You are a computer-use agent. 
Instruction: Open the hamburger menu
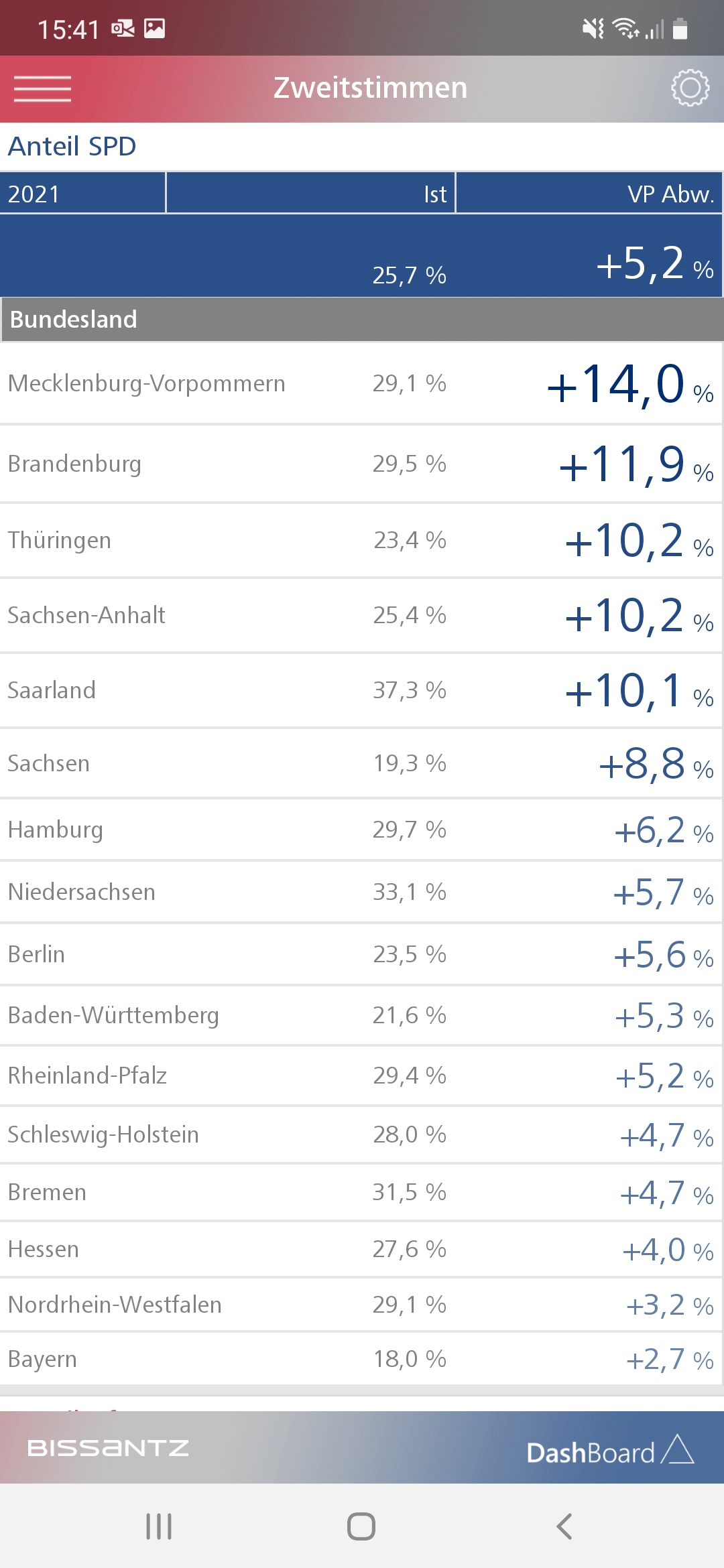(x=42, y=88)
